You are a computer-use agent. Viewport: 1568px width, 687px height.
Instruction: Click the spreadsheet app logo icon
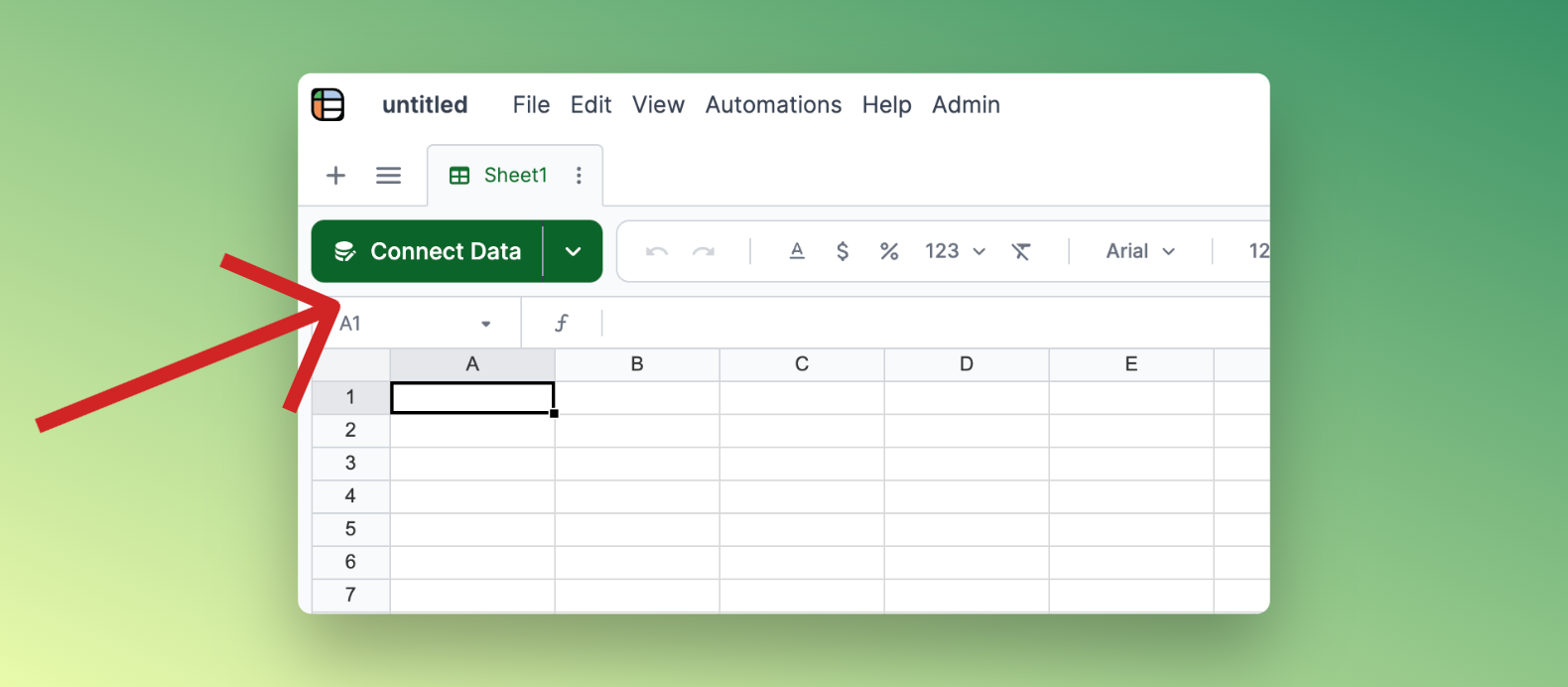coord(327,104)
